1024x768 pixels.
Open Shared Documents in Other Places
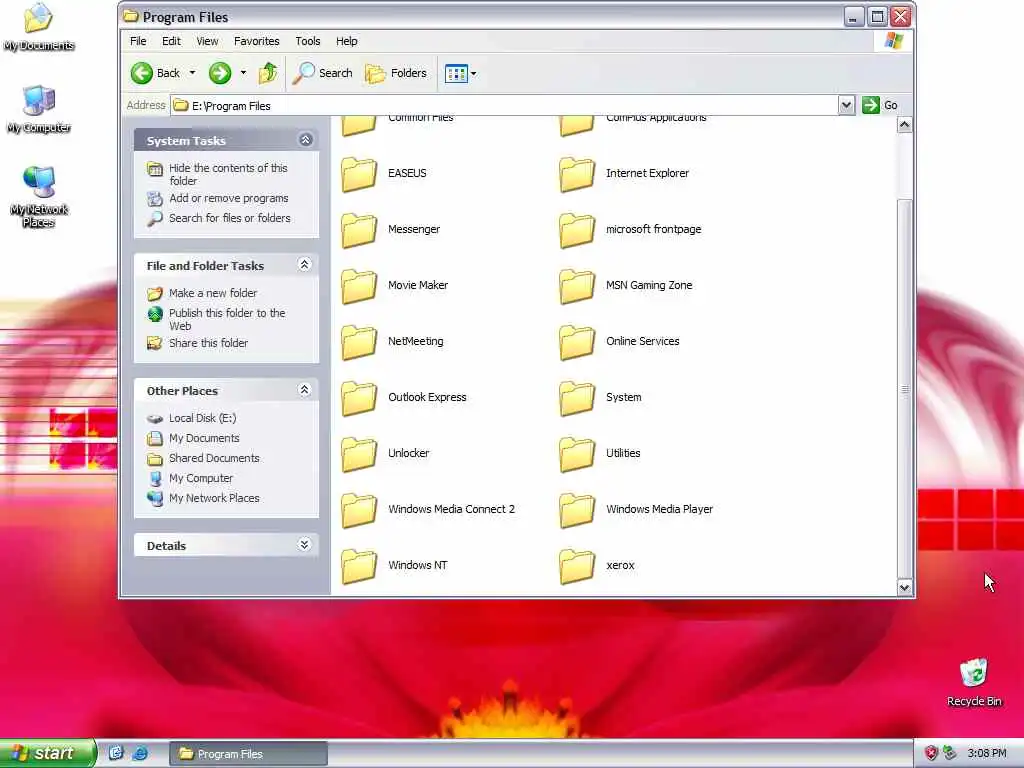click(214, 458)
